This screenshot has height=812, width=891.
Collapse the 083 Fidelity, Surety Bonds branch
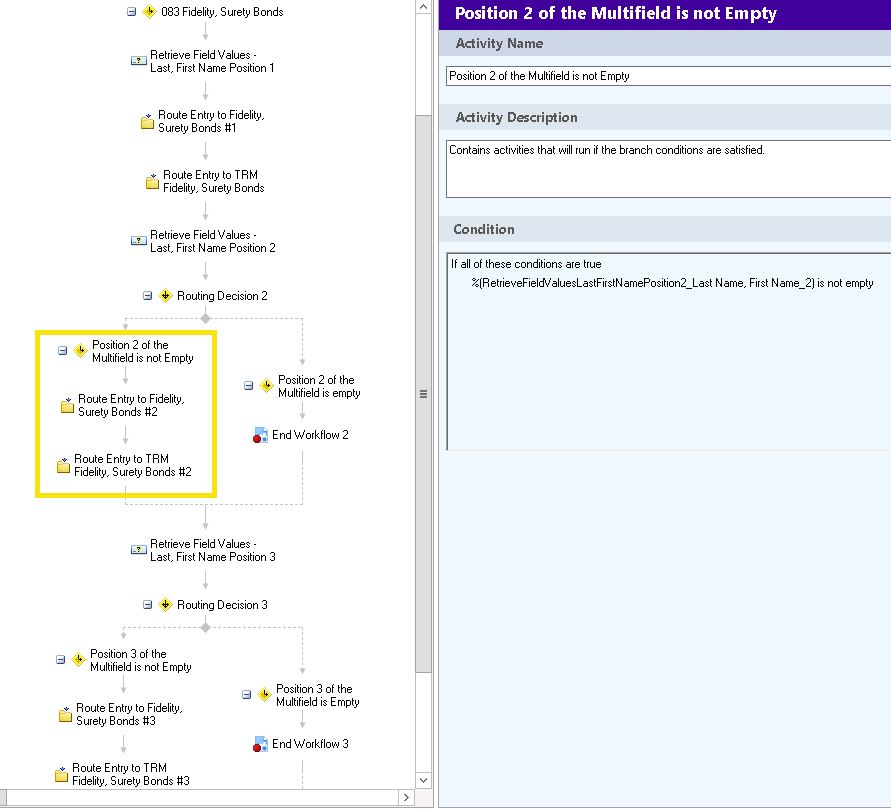click(131, 11)
